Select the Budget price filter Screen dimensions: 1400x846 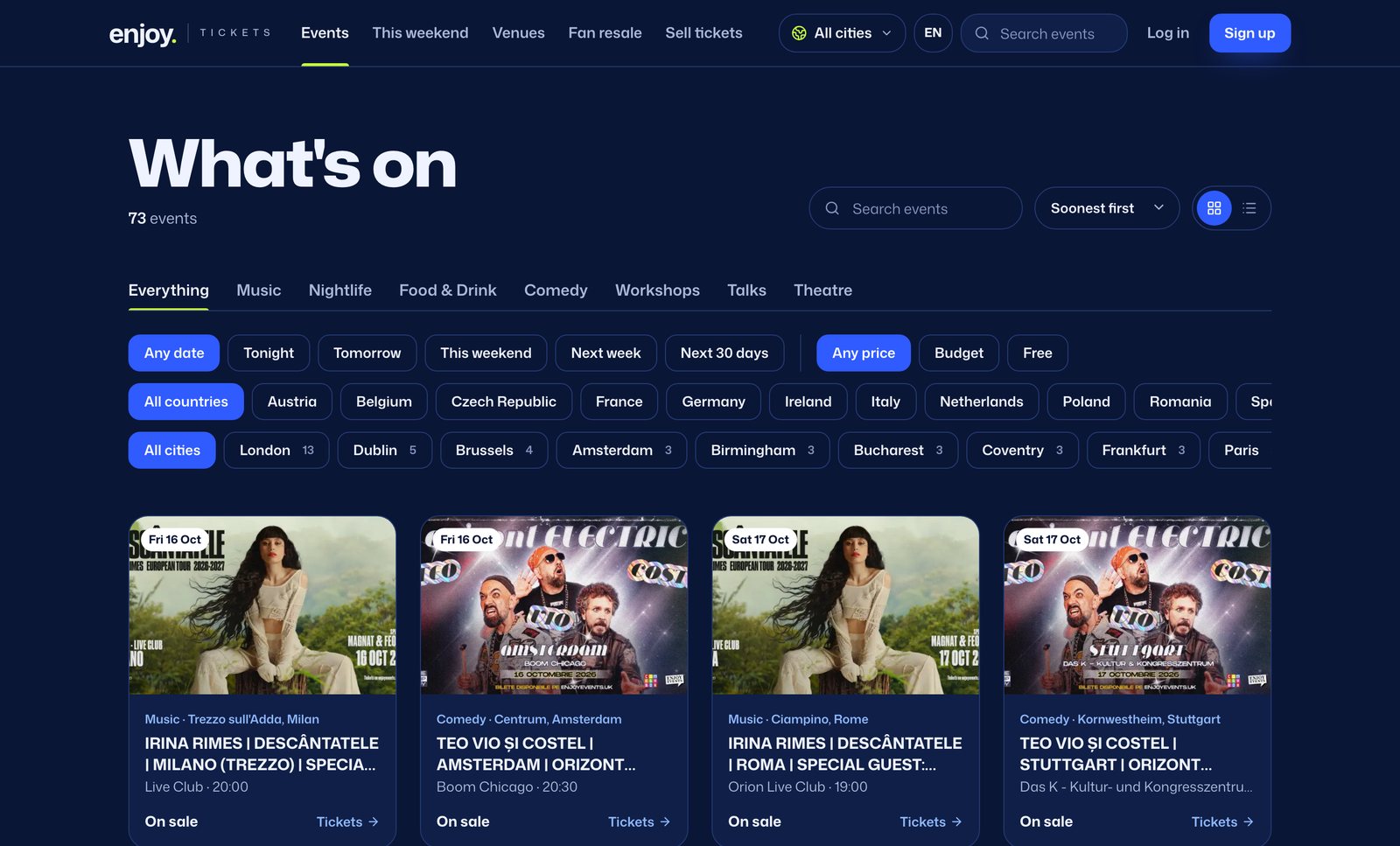(959, 353)
